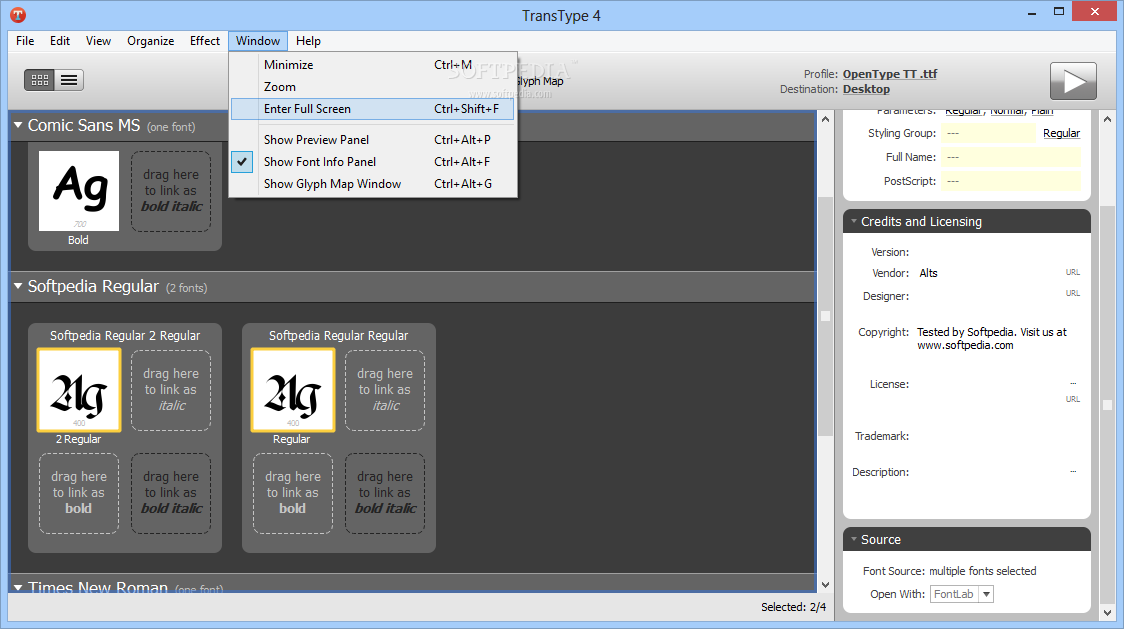Collapse the Times New Roman family group
1124x629 pixels.
(18, 587)
